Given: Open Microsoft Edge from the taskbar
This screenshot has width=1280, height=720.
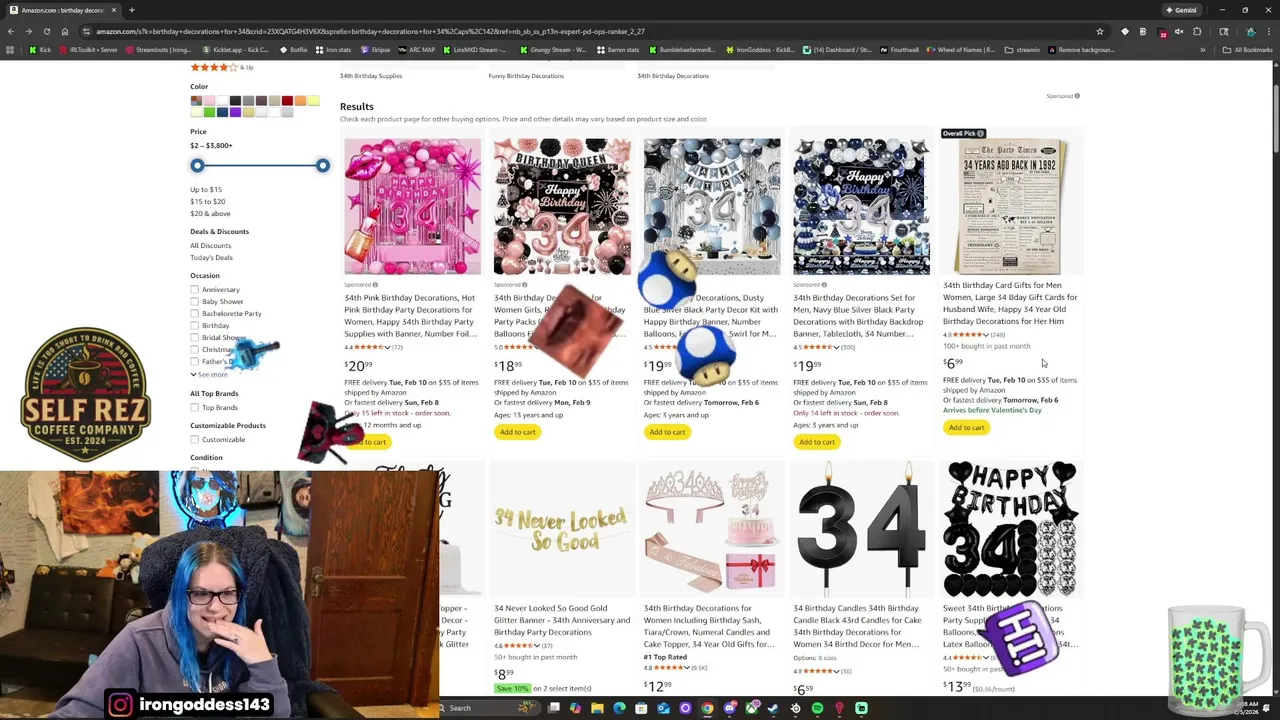Looking at the screenshot, I should point(619,708).
